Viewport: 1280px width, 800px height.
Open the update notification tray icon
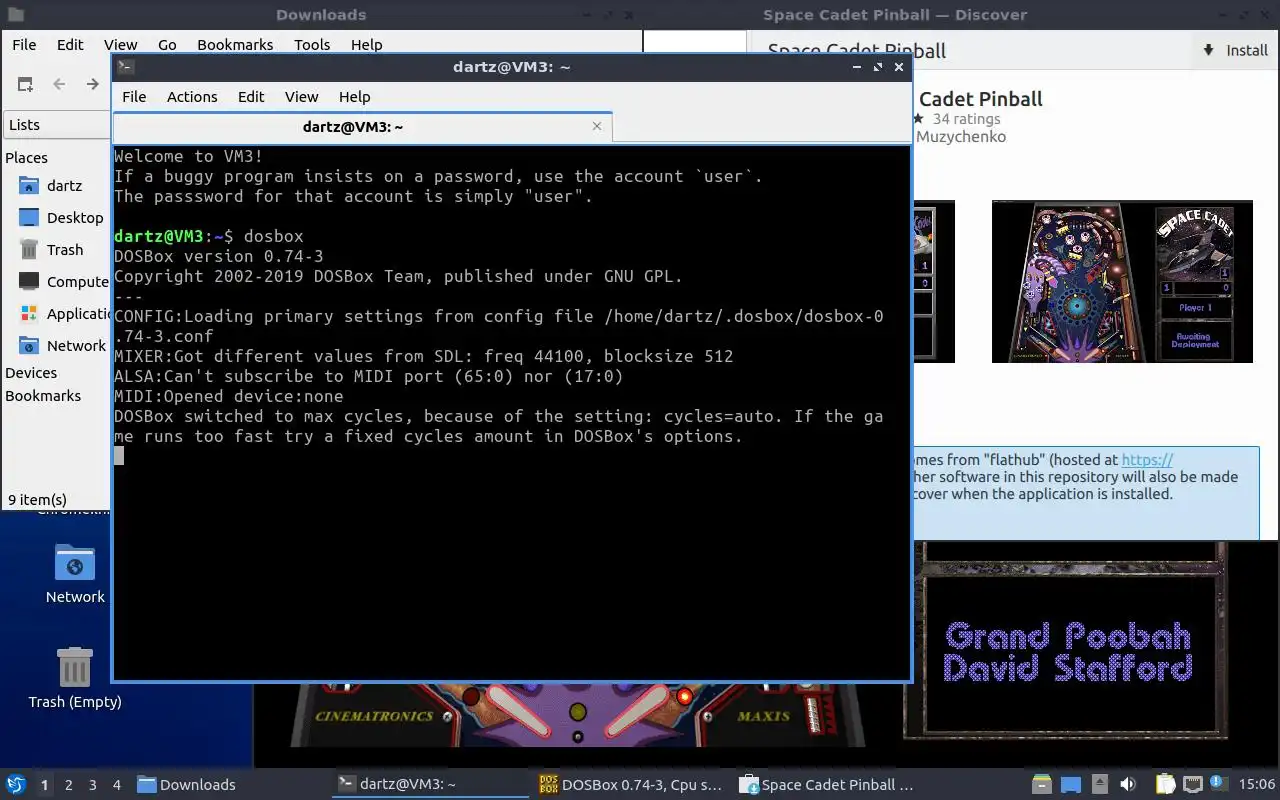[1219, 784]
